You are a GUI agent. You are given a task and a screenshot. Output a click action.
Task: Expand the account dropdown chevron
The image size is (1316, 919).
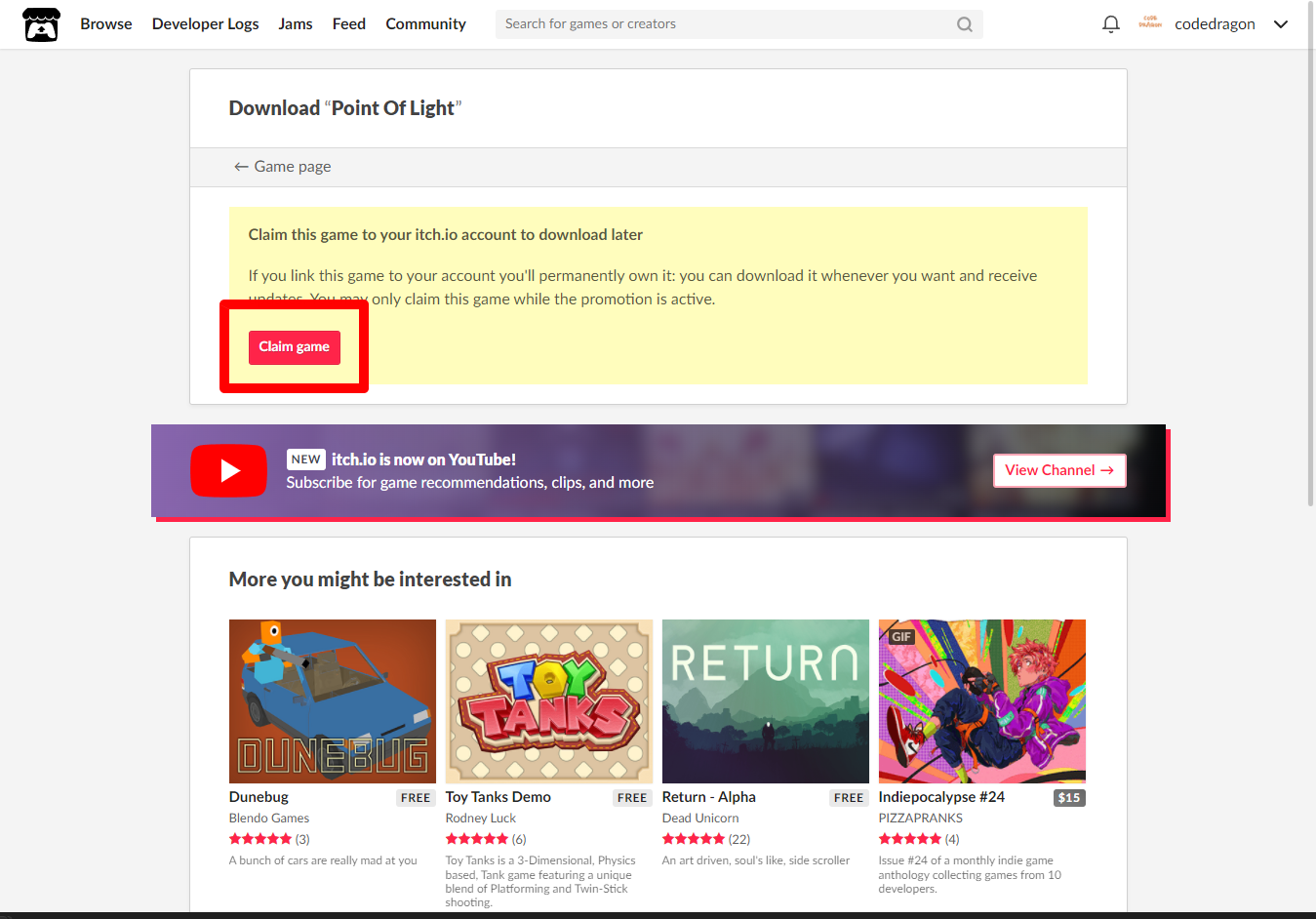click(1281, 24)
